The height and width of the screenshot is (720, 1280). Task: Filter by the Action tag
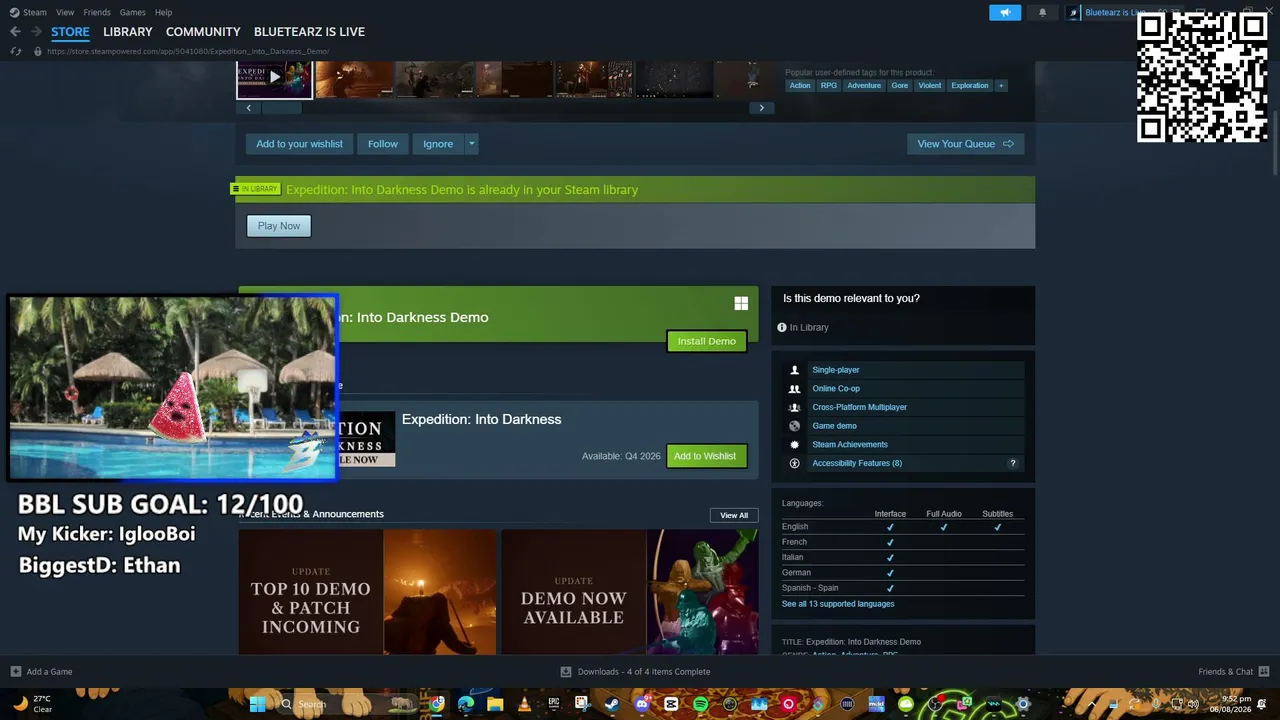click(x=800, y=86)
